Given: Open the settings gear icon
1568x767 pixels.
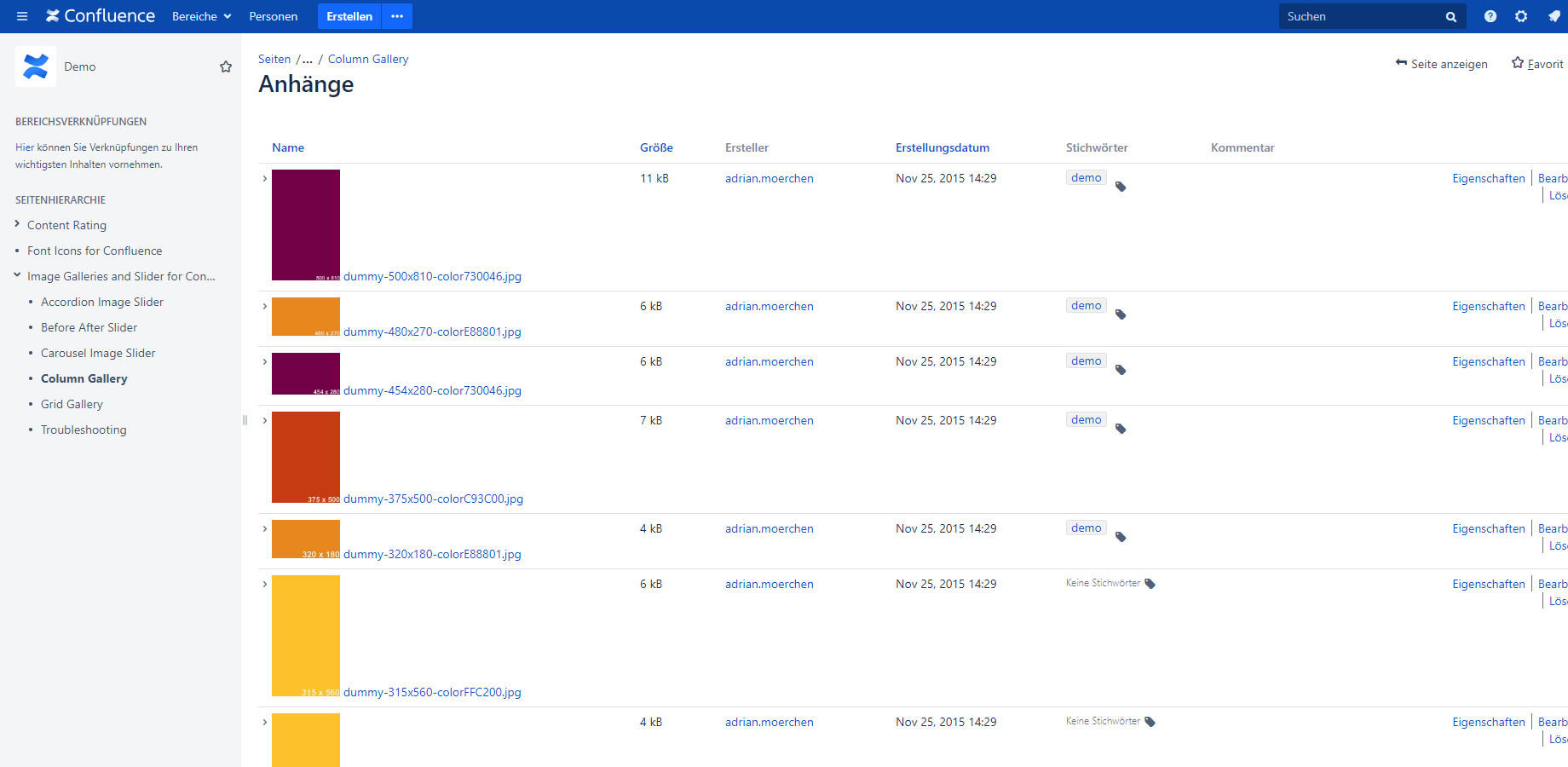Looking at the screenshot, I should pos(1521,16).
